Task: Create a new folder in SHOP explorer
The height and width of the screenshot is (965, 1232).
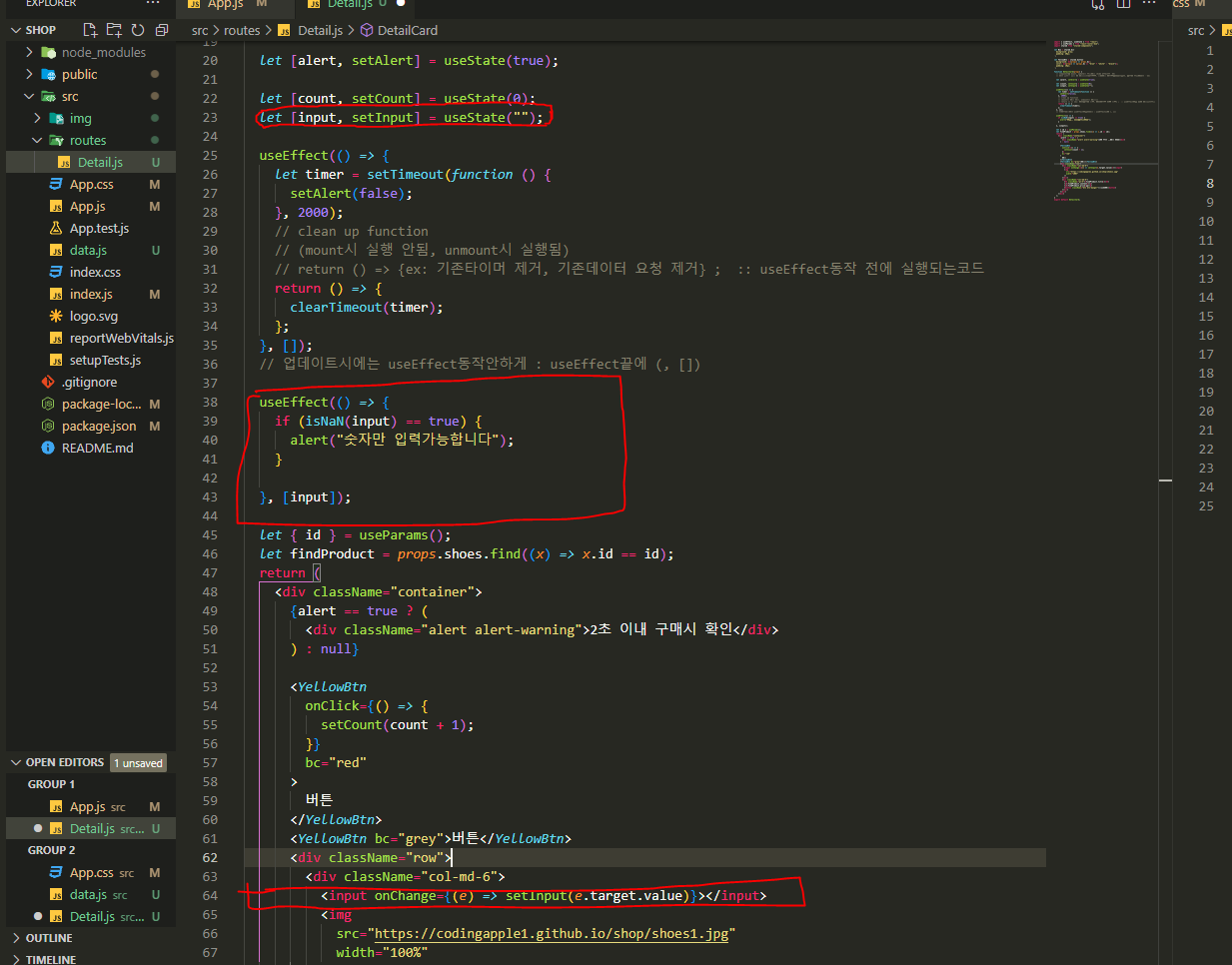Action: click(114, 30)
